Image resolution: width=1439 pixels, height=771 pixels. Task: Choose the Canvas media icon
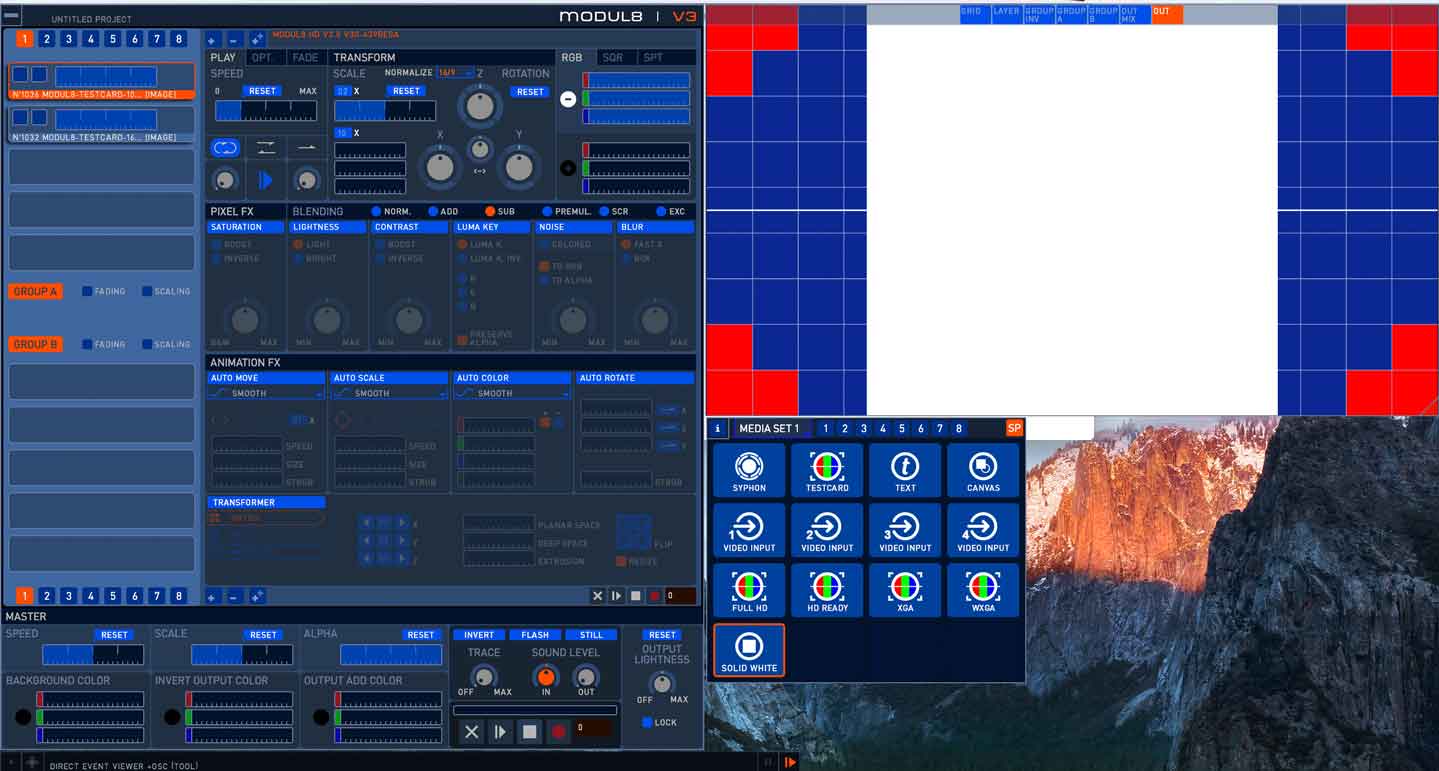pos(983,470)
